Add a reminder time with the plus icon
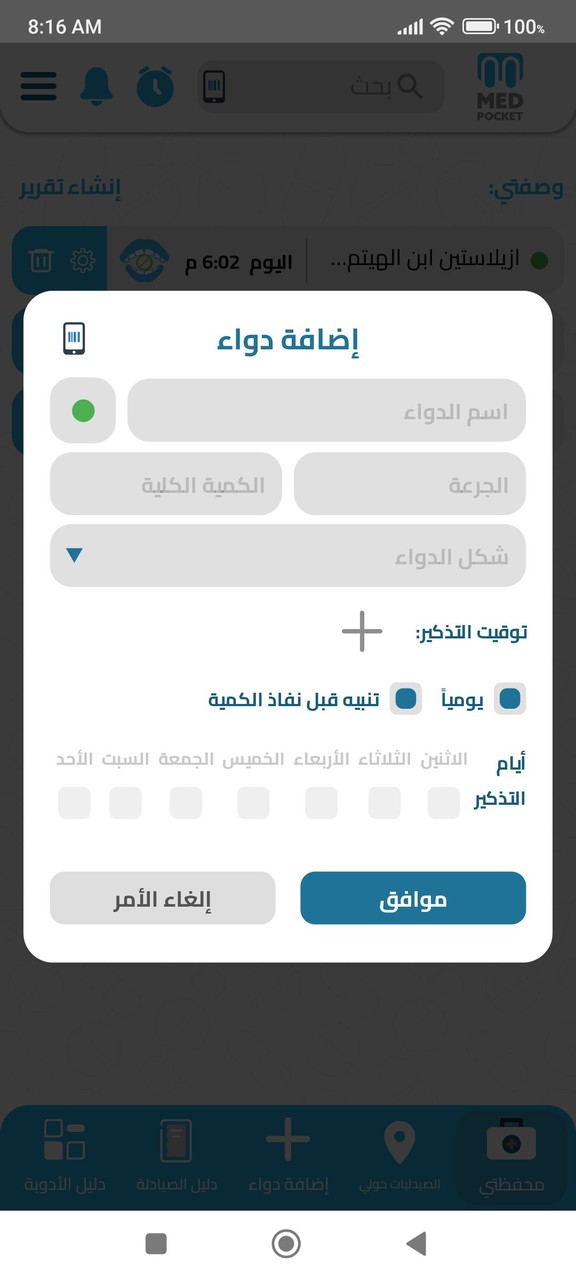 point(360,631)
